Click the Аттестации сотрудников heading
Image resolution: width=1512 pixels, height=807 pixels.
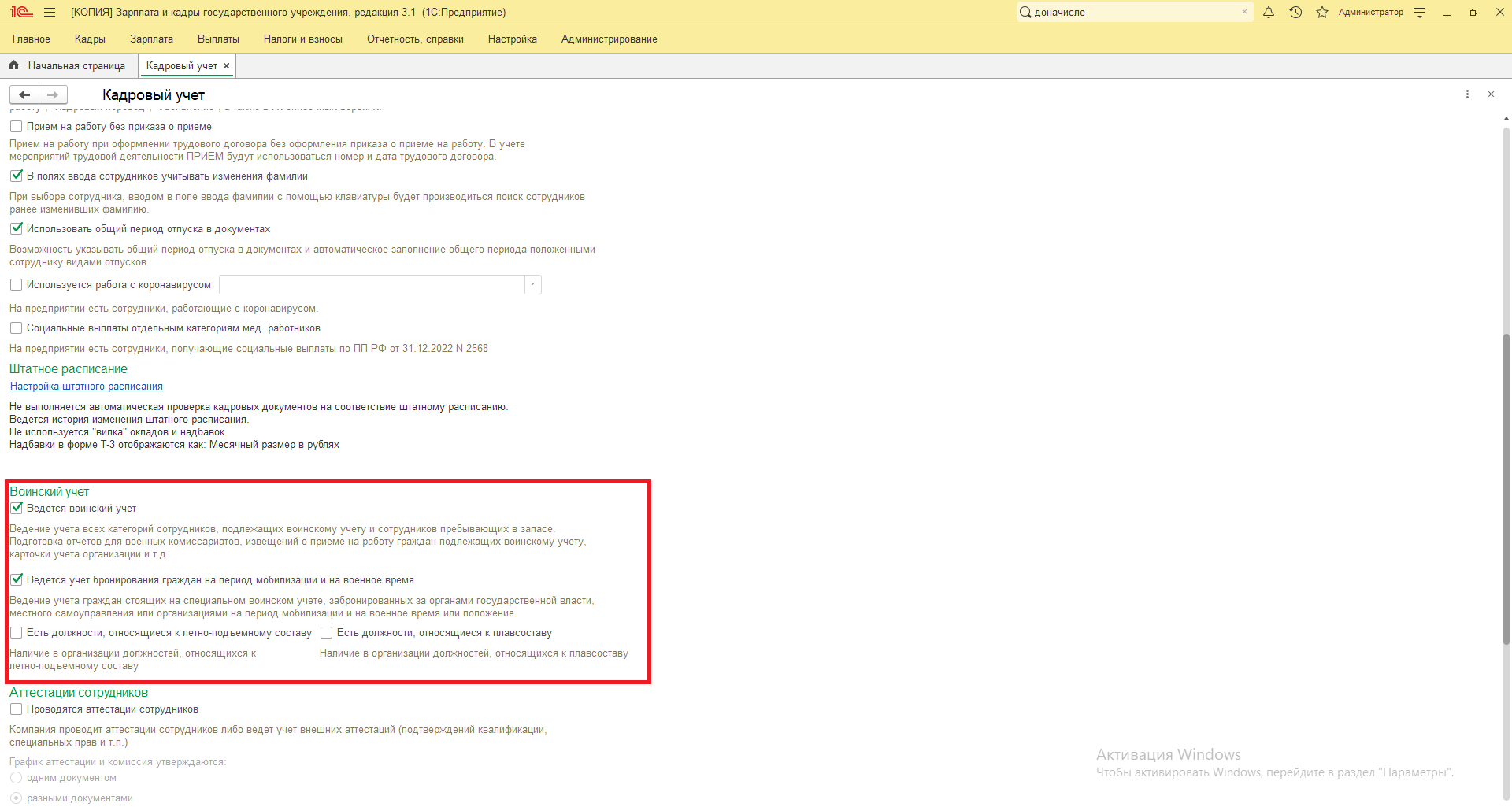coord(79,692)
